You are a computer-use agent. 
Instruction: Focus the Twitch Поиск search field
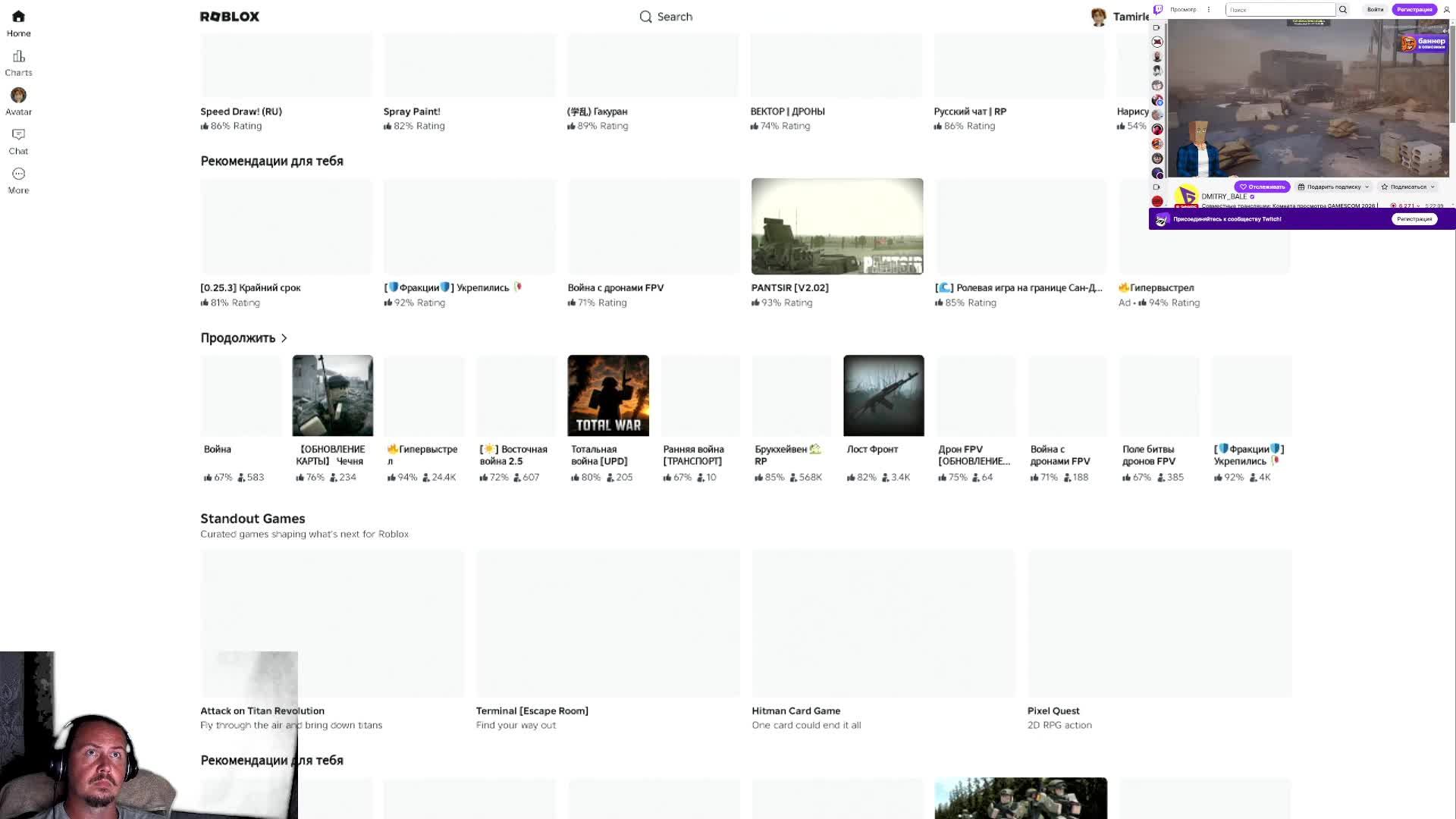[1281, 10]
